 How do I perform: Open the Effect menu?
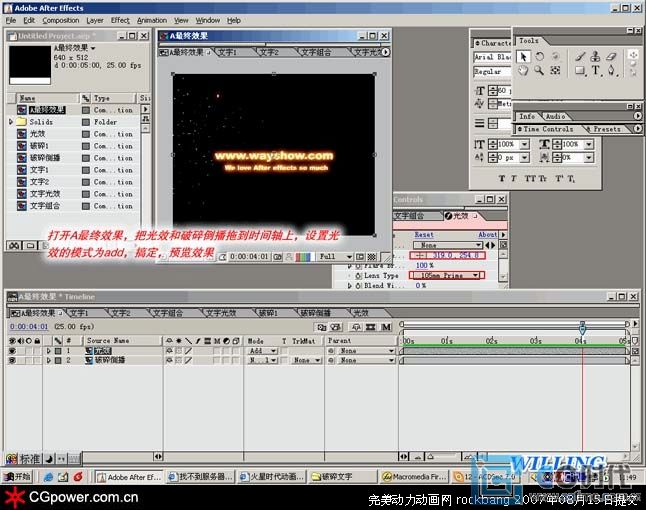pos(120,20)
